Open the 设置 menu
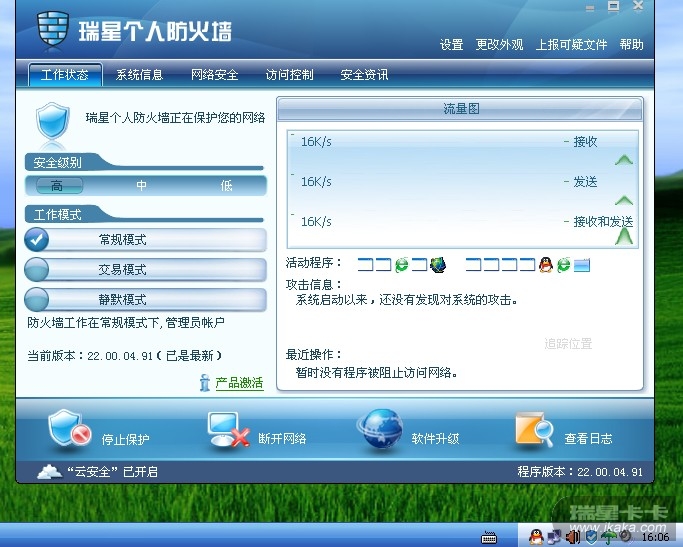 (451, 44)
